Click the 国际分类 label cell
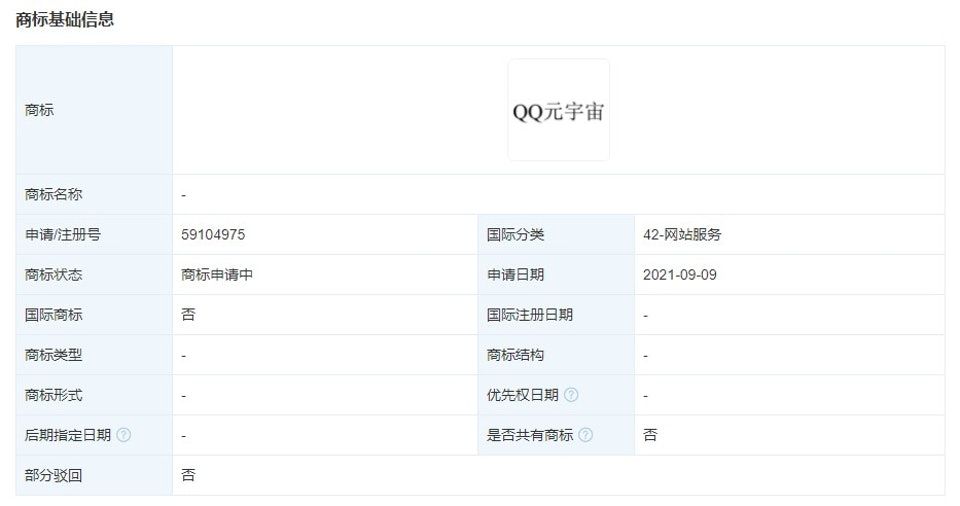The height and width of the screenshot is (506, 960). pos(516,235)
